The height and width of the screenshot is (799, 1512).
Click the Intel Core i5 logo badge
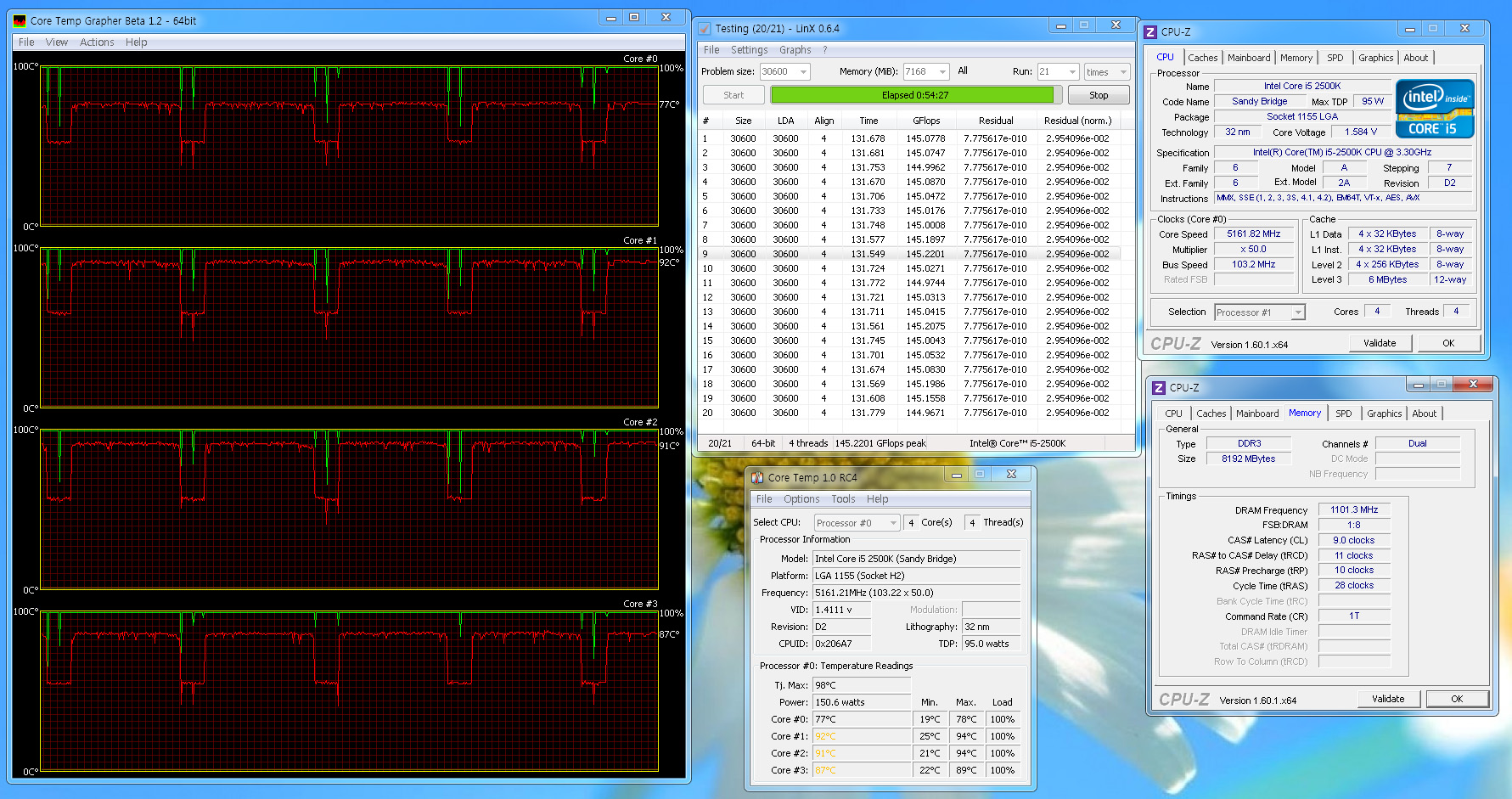(x=1435, y=109)
